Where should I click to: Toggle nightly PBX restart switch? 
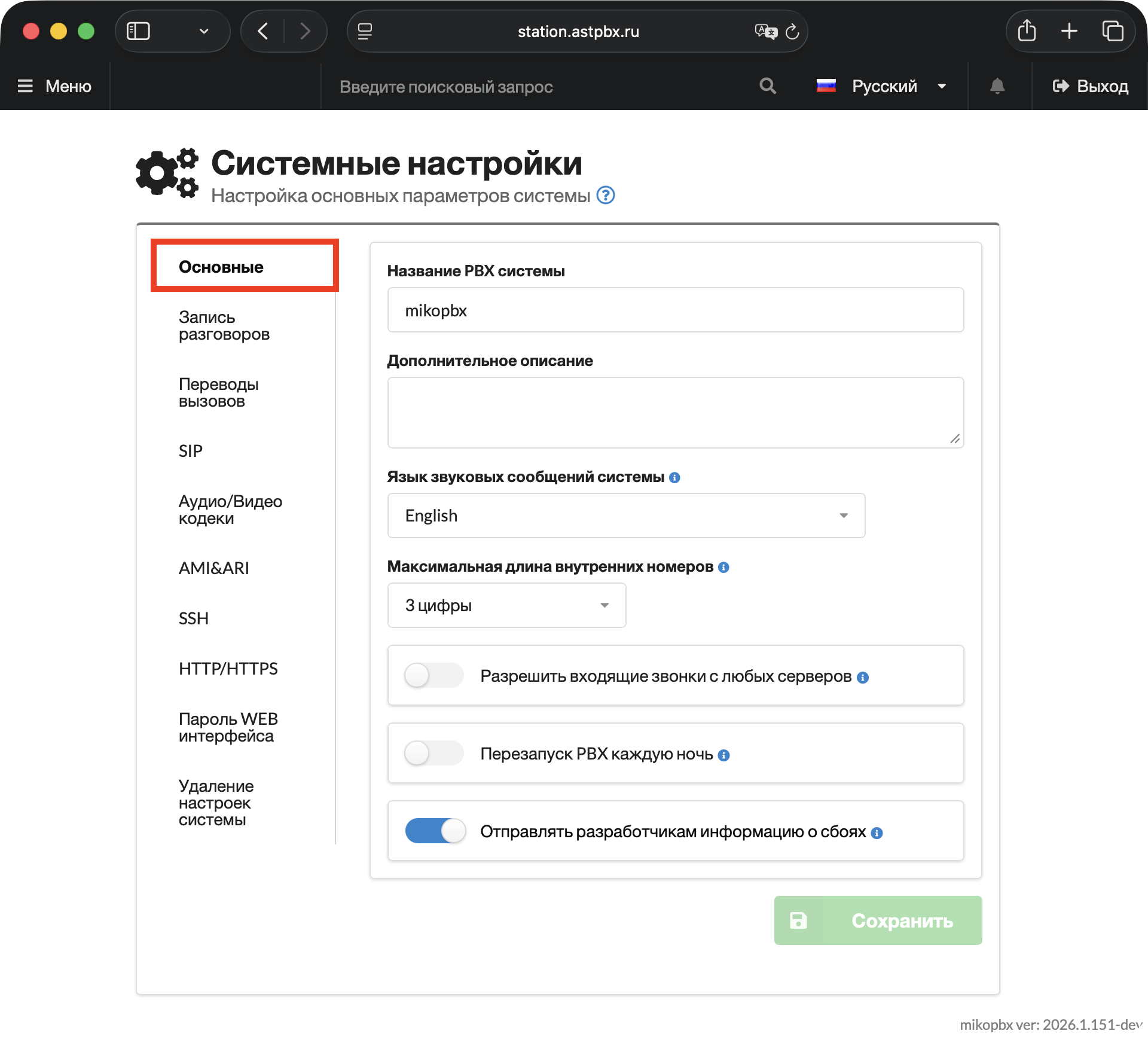(x=434, y=754)
